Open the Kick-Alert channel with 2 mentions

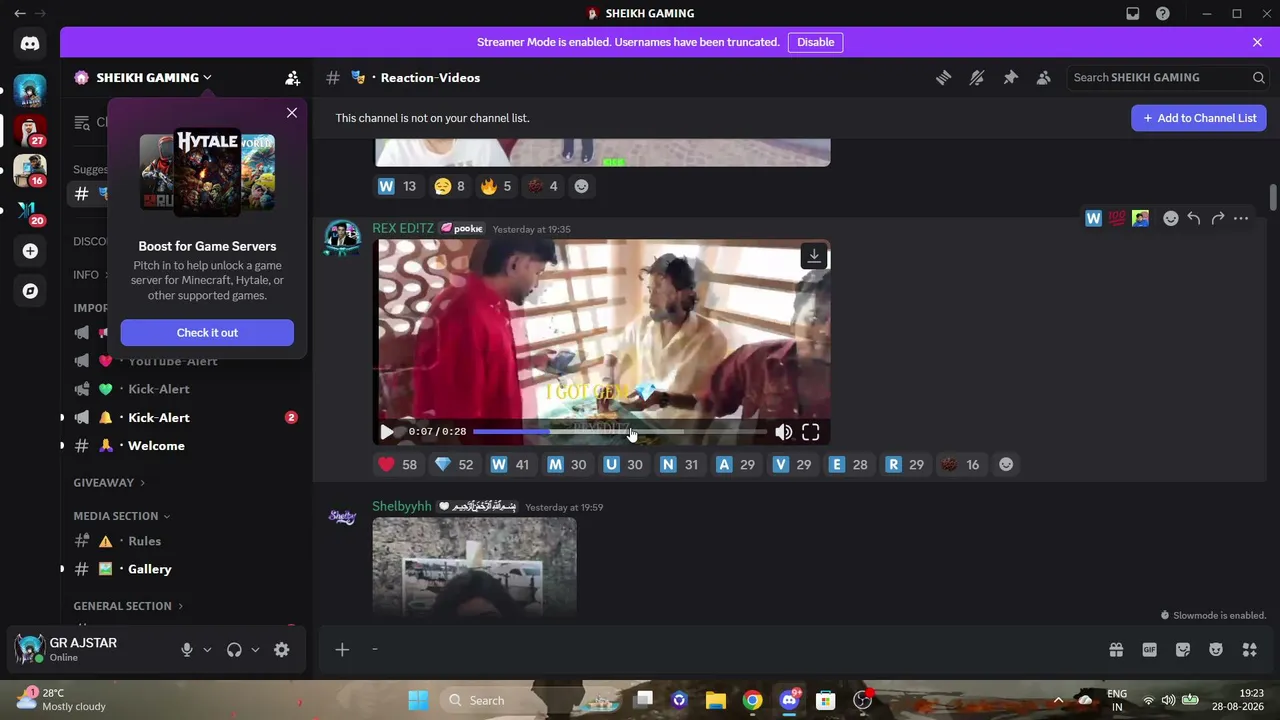tap(185, 417)
